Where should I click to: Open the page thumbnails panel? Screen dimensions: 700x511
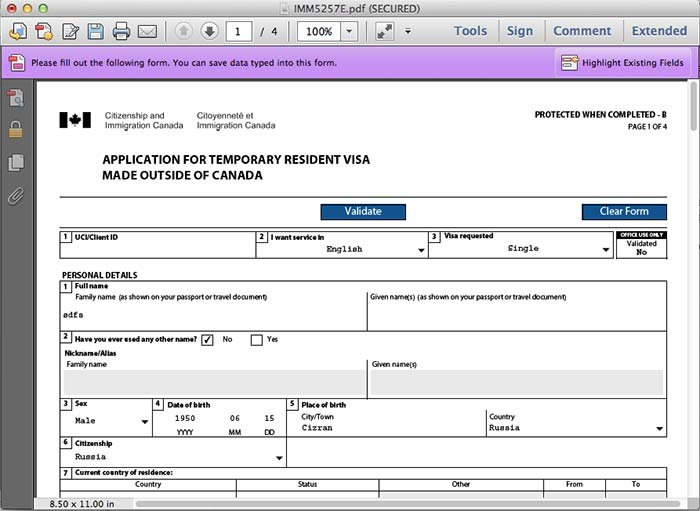point(16,162)
